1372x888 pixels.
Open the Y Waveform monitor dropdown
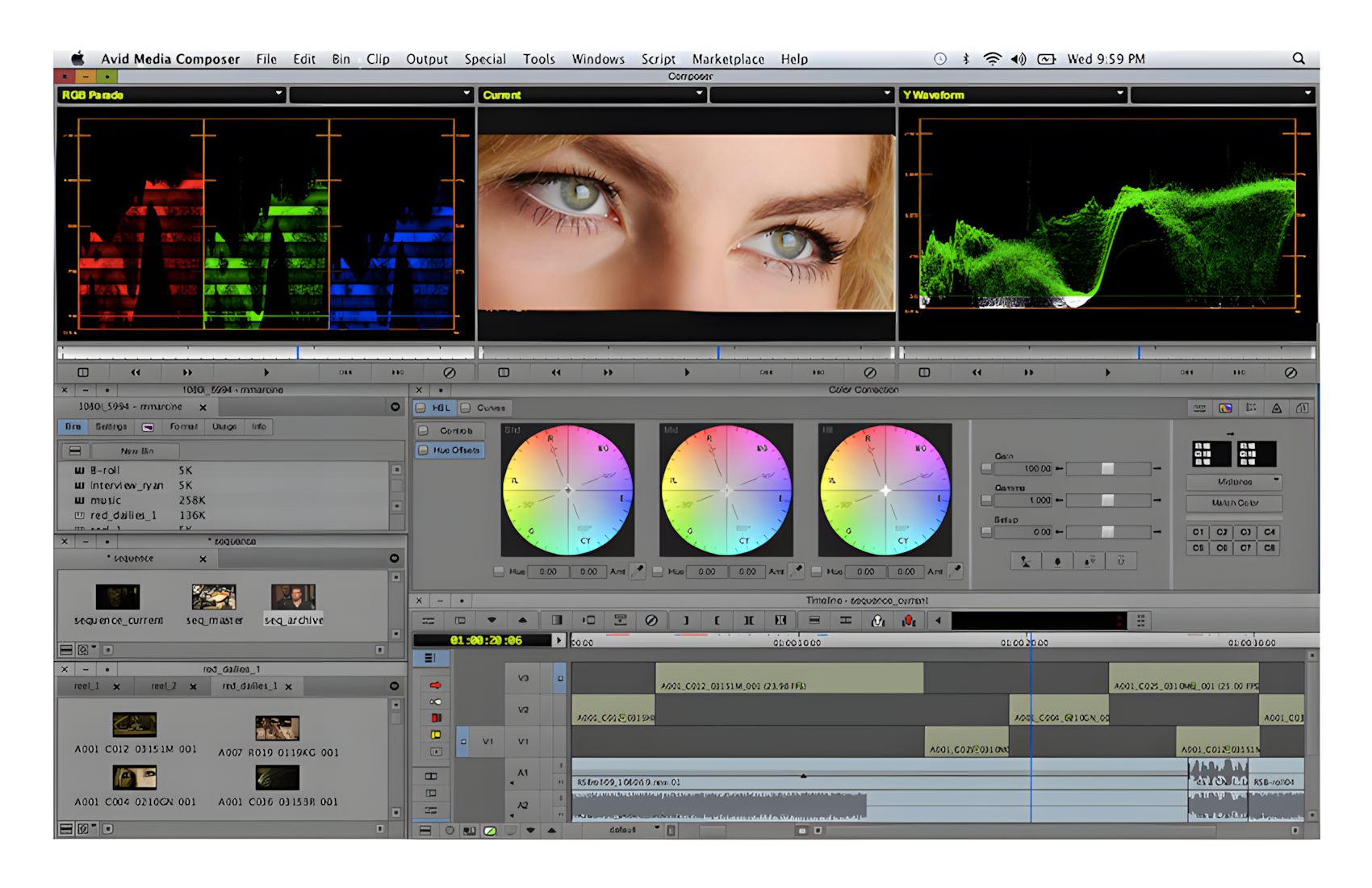(x=1014, y=94)
